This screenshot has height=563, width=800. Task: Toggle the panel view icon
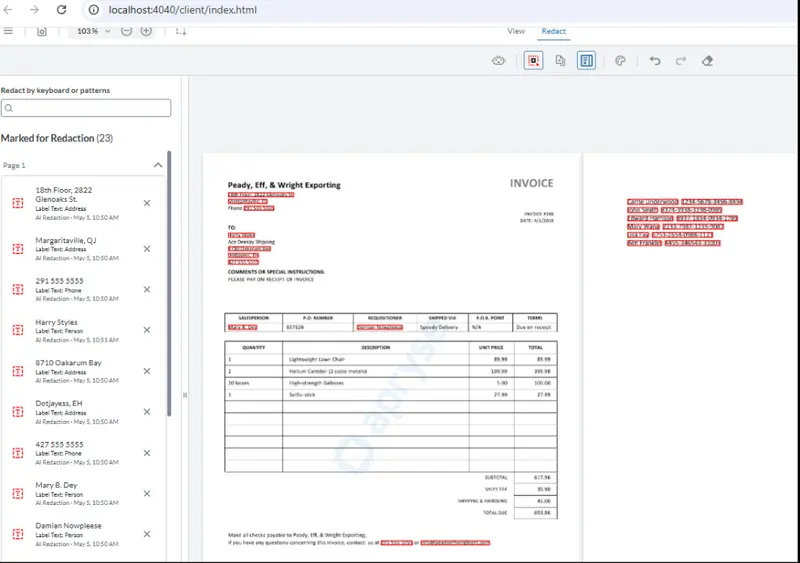42,31
